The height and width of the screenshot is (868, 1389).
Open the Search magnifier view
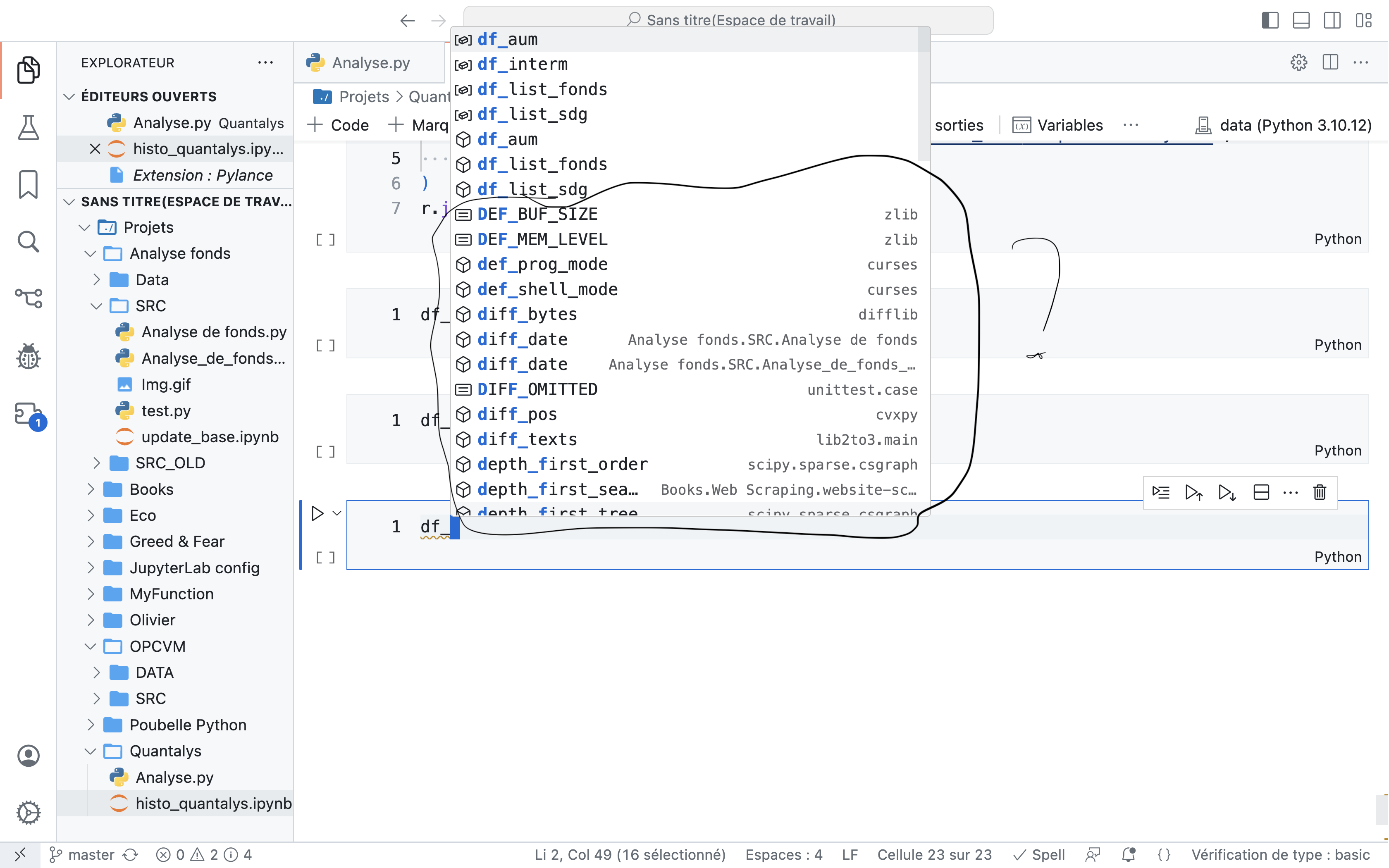coord(28,242)
